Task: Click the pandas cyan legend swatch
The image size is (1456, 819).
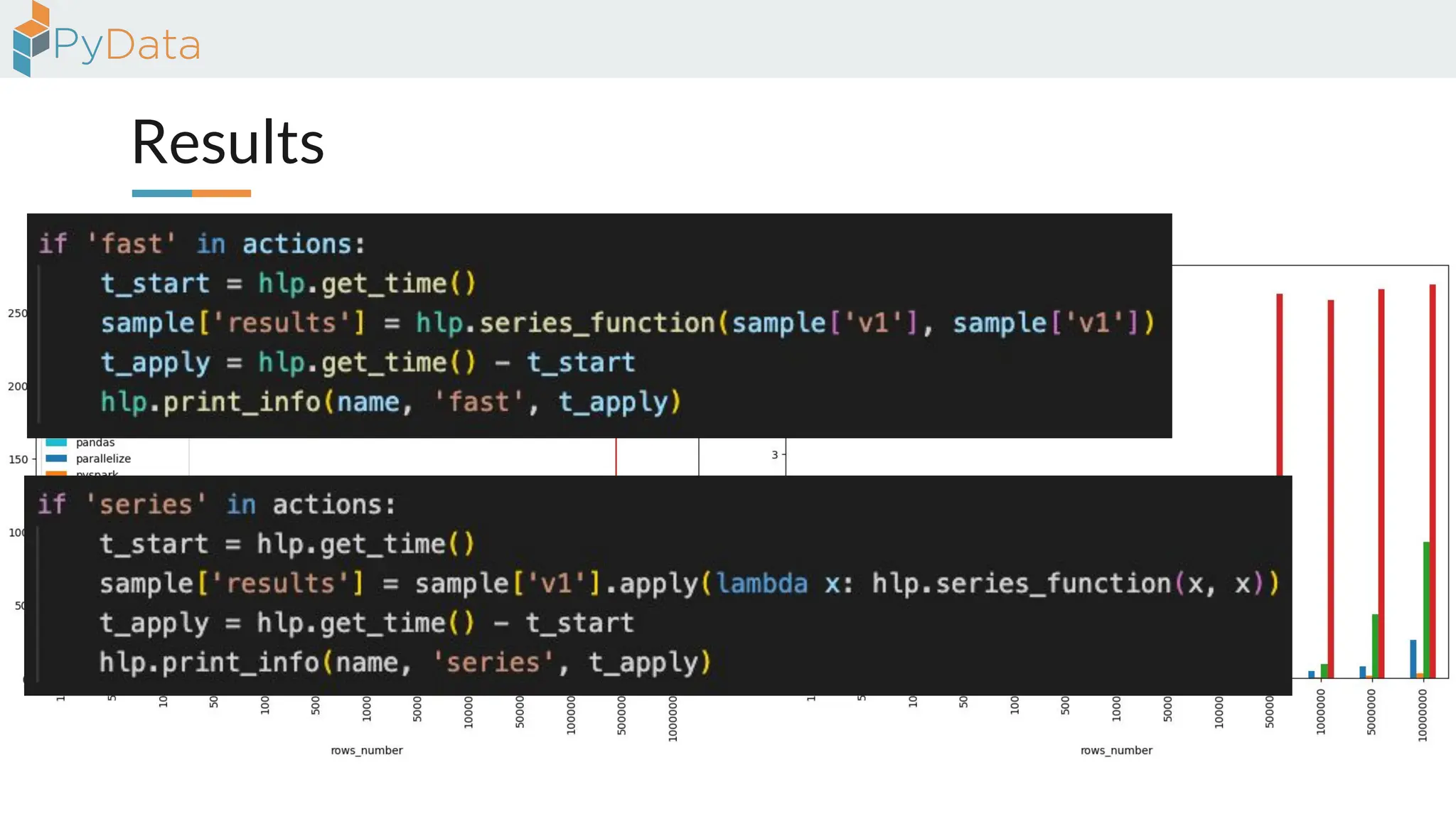Action: (56, 443)
